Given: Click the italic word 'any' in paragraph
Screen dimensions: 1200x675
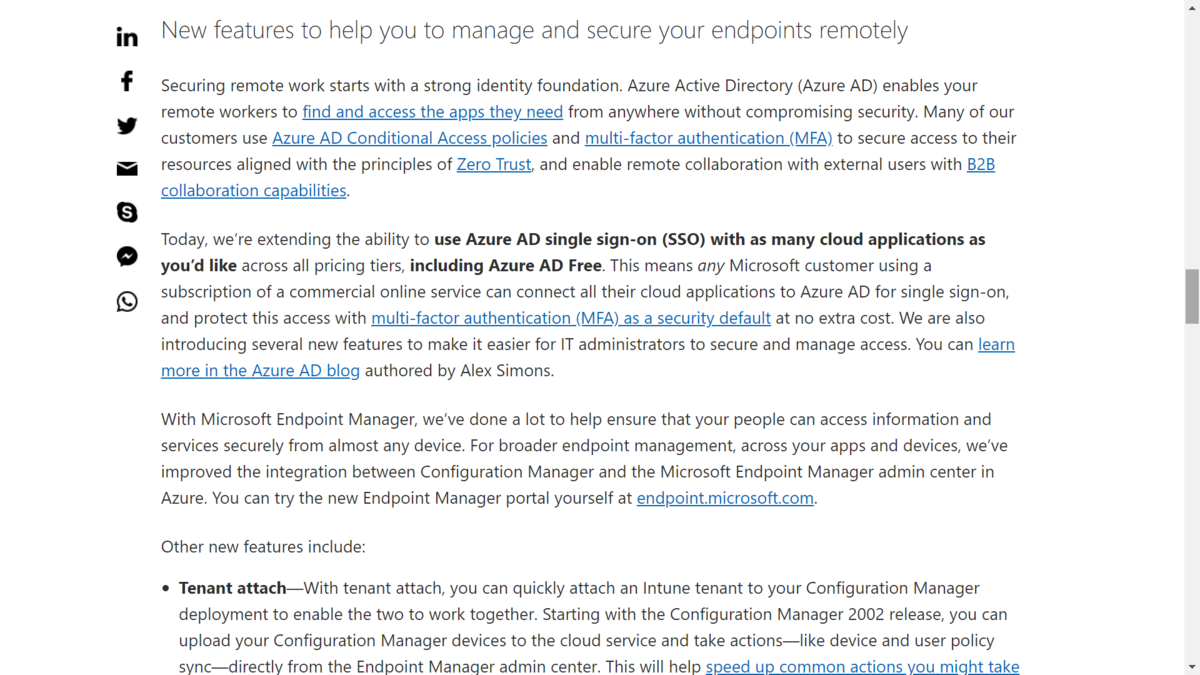Looking at the screenshot, I should [710, 266].
